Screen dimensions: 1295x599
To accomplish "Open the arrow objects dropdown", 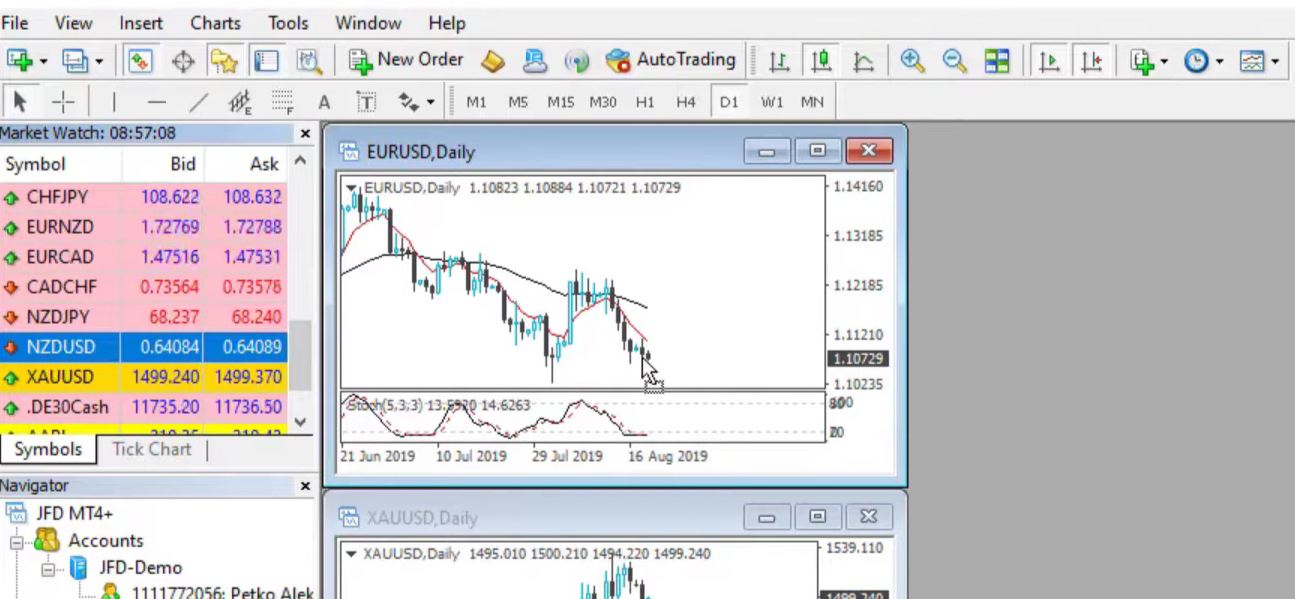I will pos(431,100).
